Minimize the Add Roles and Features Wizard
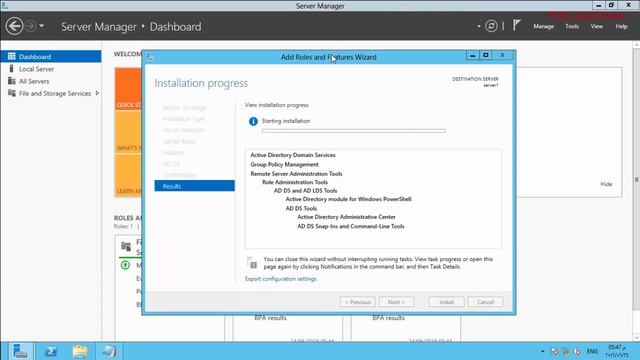Screen dimensions: 640x360 click(x=472, y=55)
